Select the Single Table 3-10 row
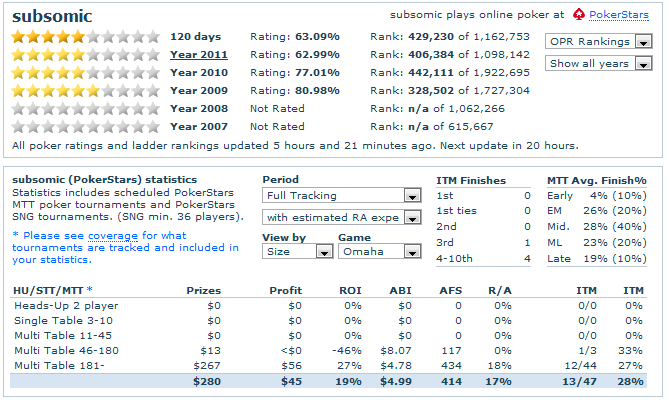Screen dimensions: 669x402 [x=329, y=320]
